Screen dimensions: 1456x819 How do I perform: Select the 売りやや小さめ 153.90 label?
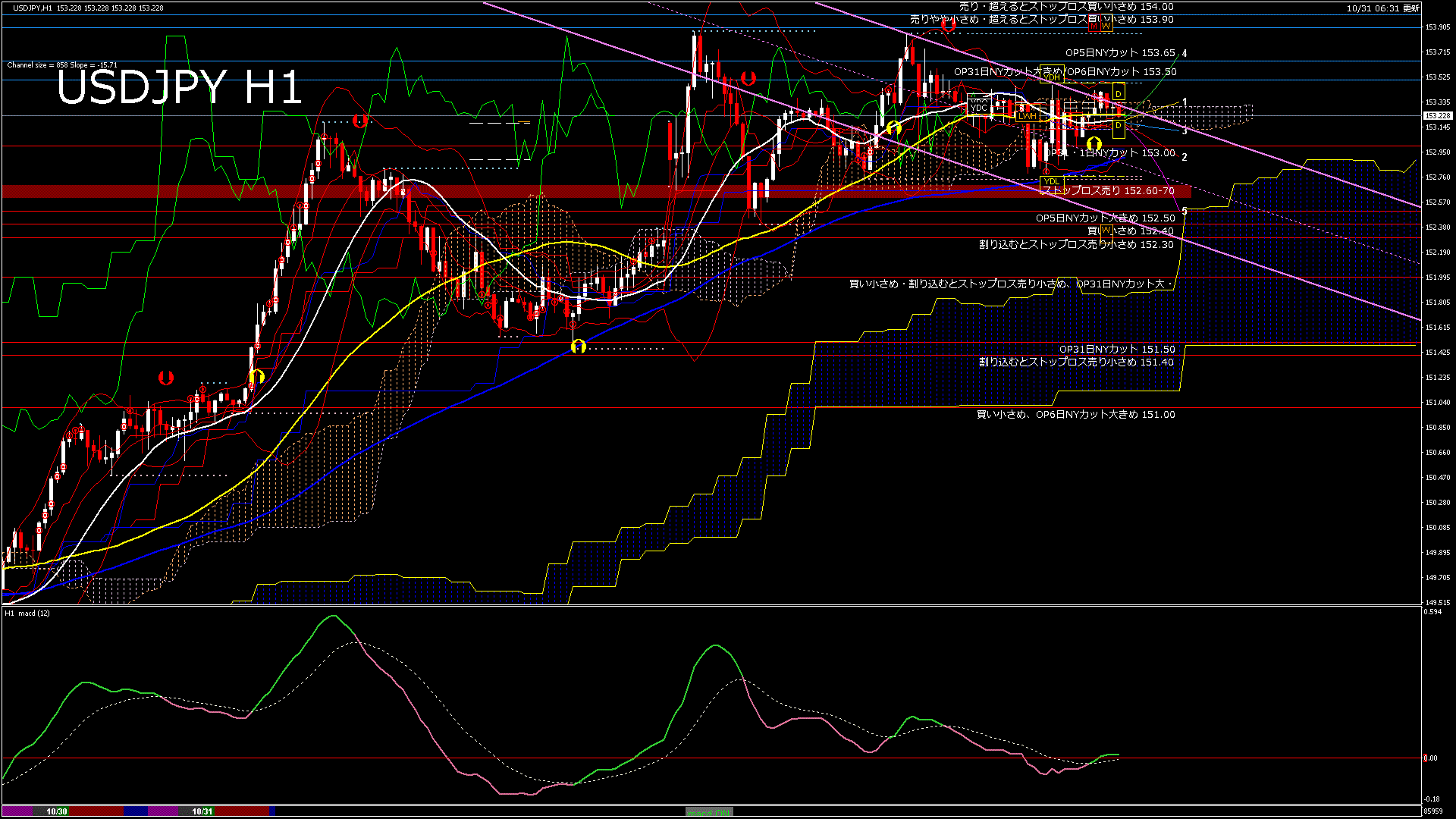1042,20
